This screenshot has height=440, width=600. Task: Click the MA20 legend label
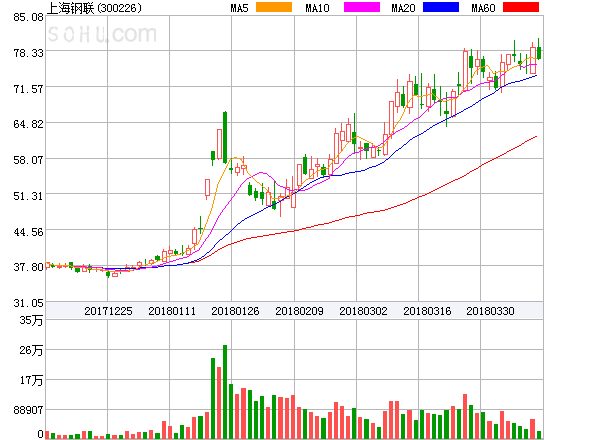coord(403,8)
